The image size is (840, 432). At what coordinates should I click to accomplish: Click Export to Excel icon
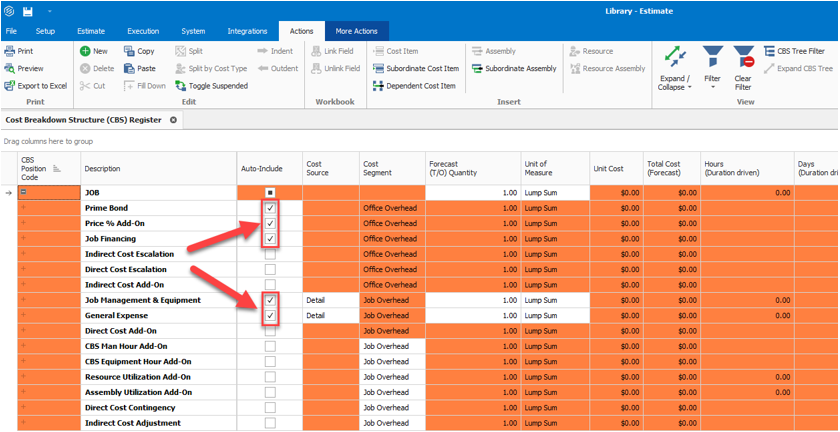point(9,86)
